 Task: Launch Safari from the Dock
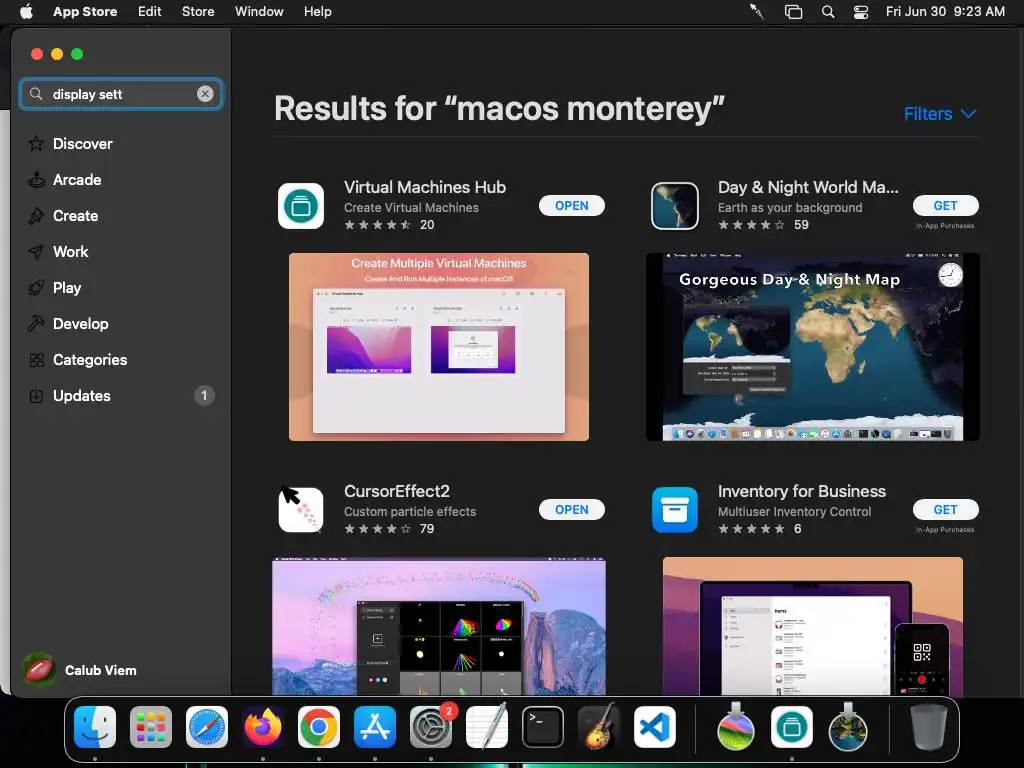pyautogui.click(x=207, y=727)
